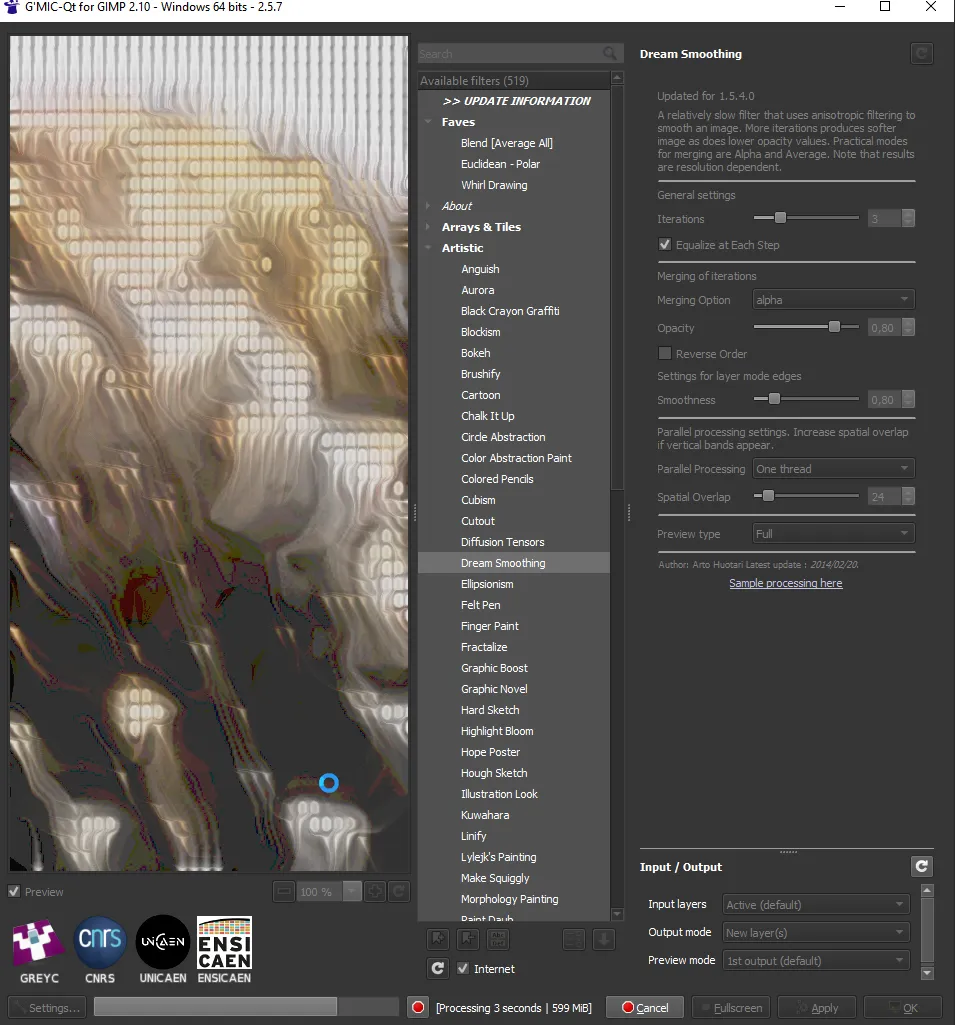Adjust the Opacity spinner arrows
The width and height of the screenshot is (955, 1025).
click(x=908, y=328)
